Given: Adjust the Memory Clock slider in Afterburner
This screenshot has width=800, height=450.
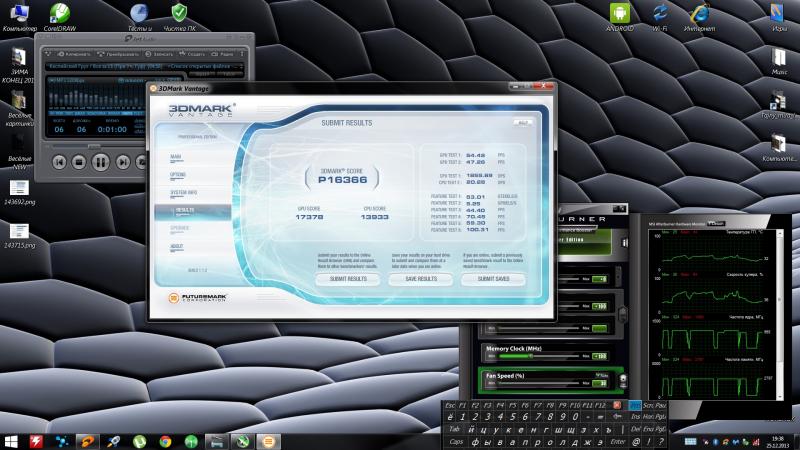Looking at the screenshot, I should pos(533,356).
